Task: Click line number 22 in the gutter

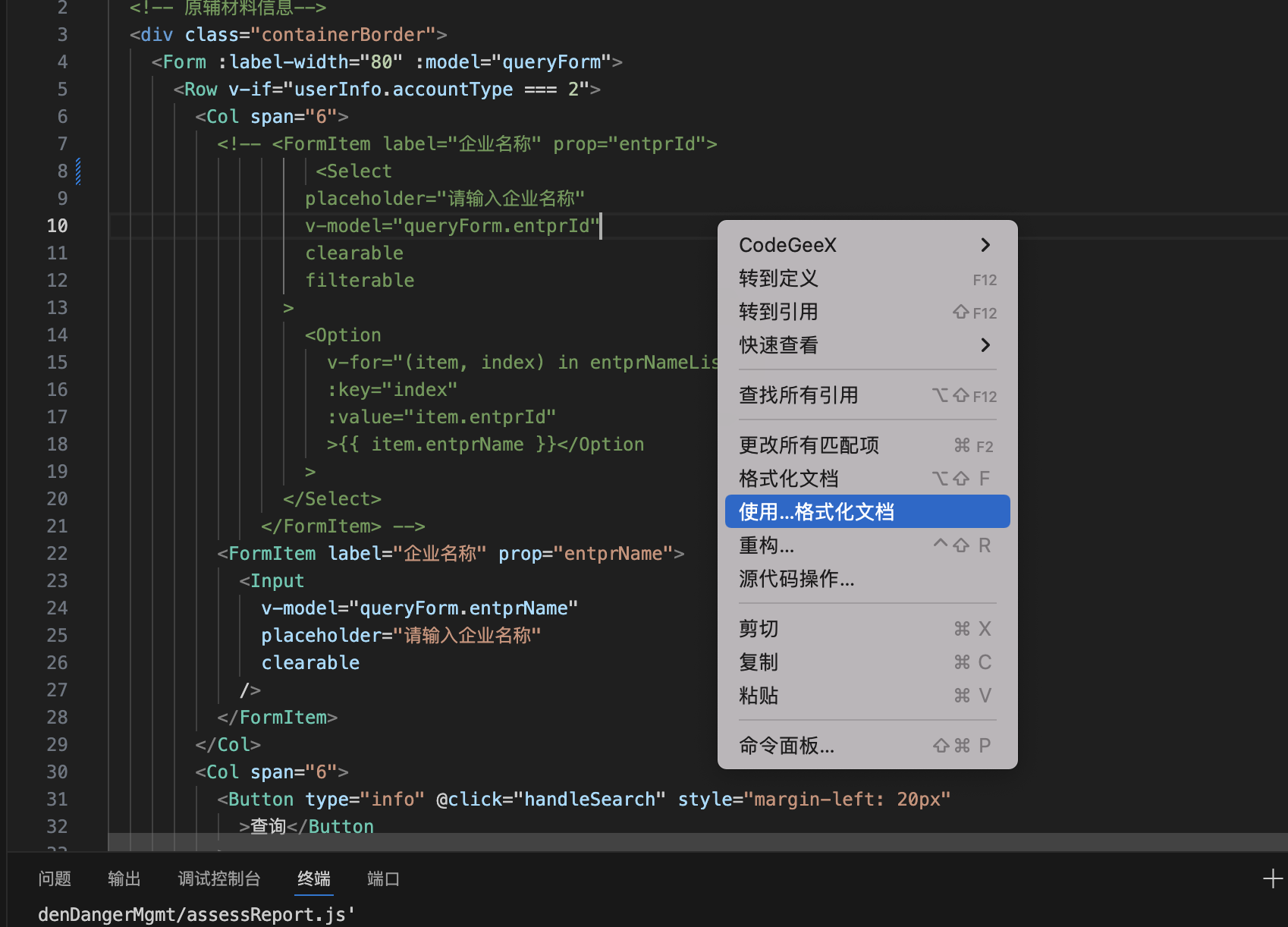Action: tap(57, 554)
